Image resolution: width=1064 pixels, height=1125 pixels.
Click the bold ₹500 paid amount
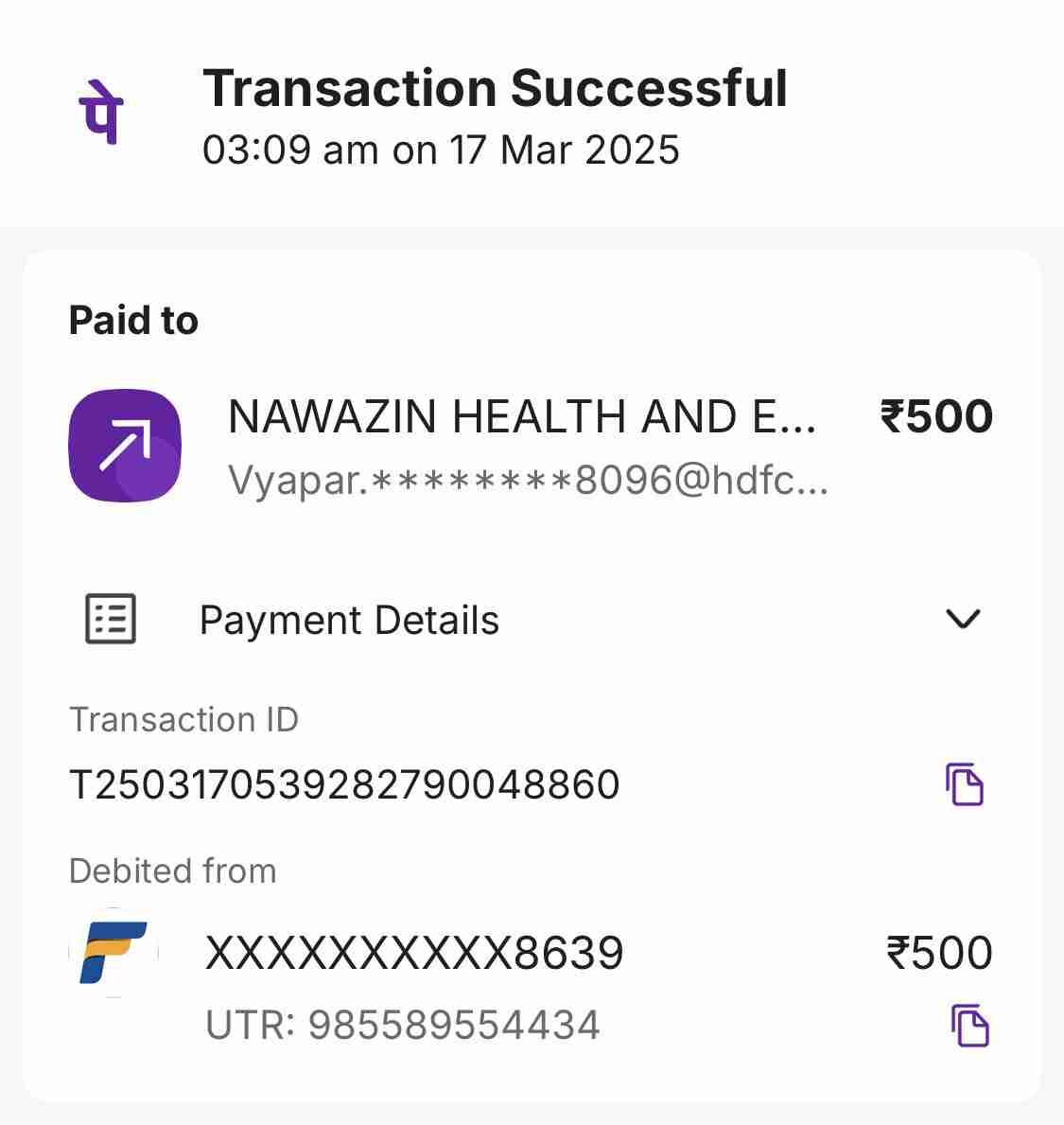point(936,416)
